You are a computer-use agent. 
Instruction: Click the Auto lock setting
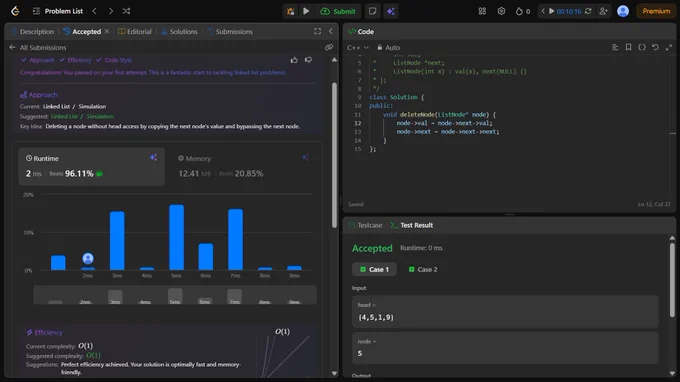(x=388, y=48)
